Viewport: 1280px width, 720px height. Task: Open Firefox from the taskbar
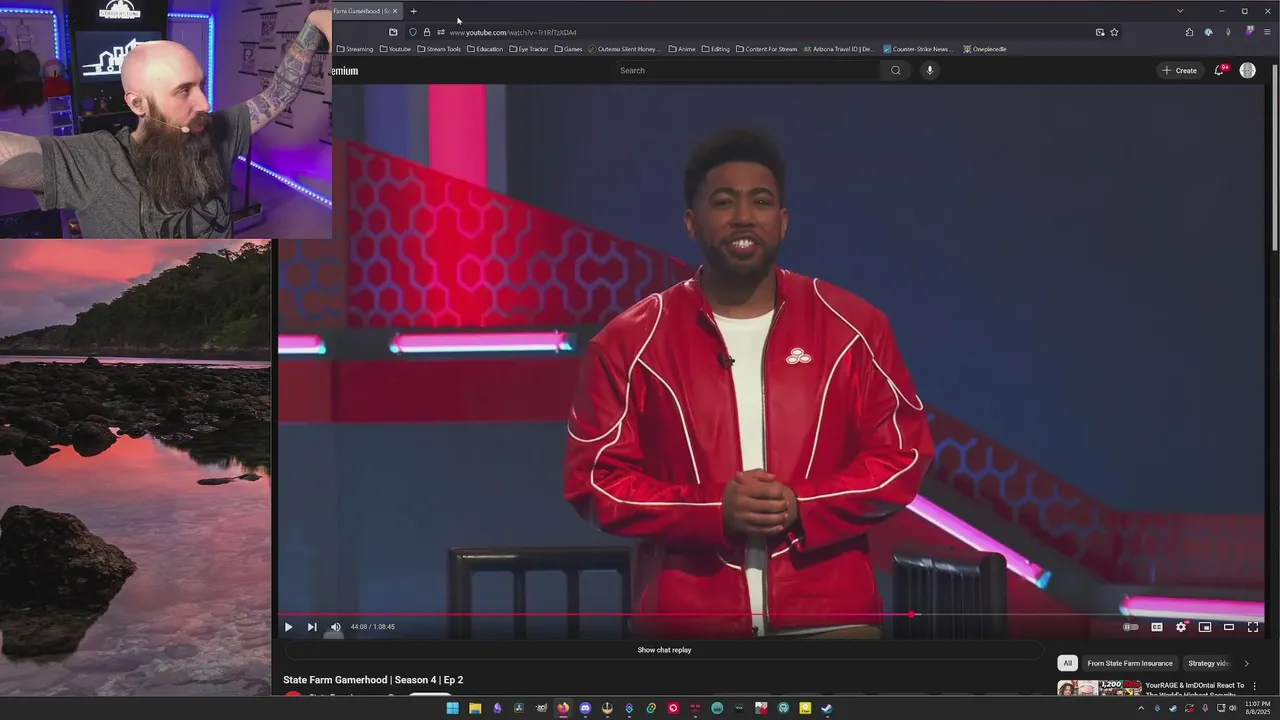point(563,708)
